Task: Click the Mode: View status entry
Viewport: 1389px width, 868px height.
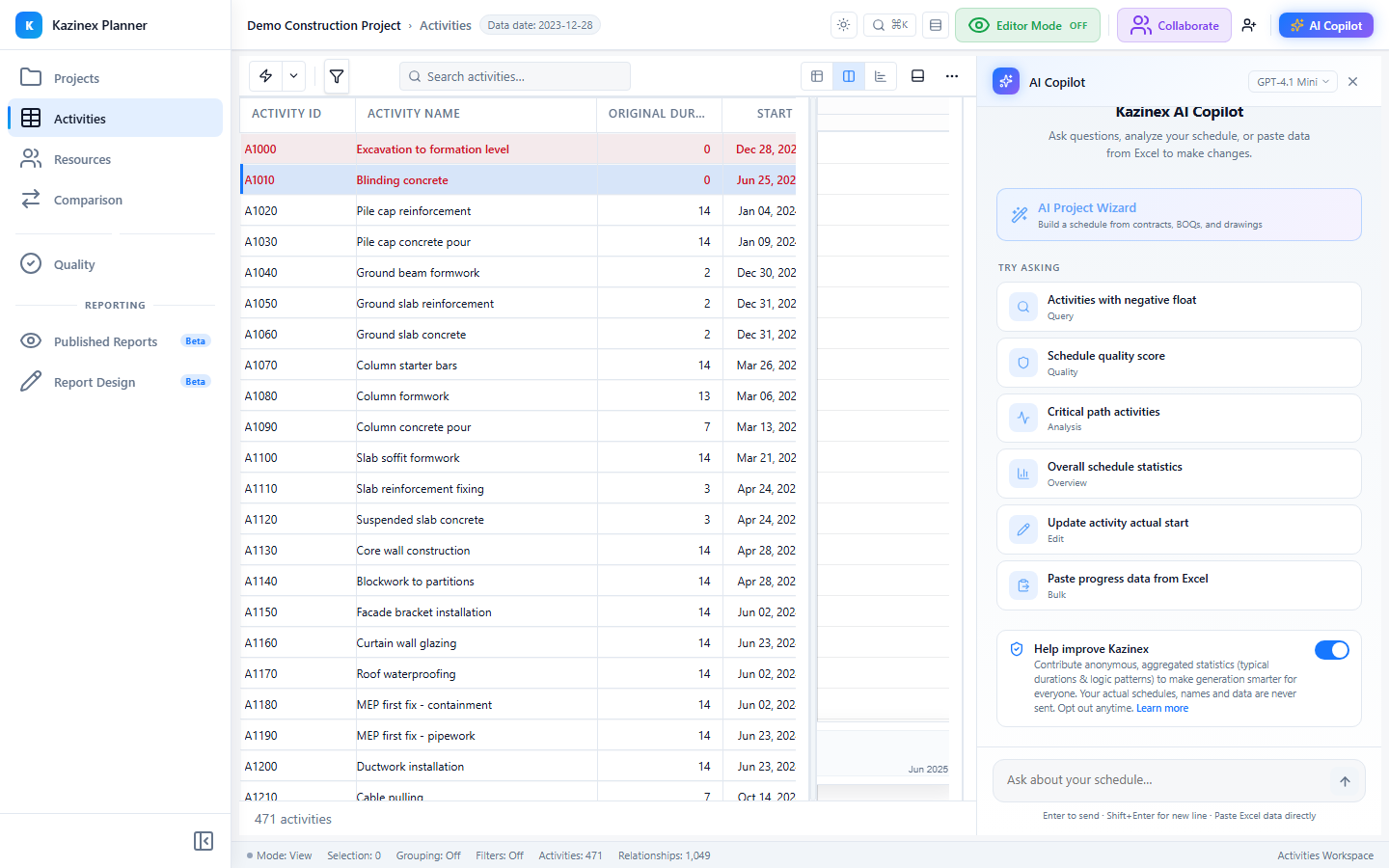Action: tap(280, 855)
